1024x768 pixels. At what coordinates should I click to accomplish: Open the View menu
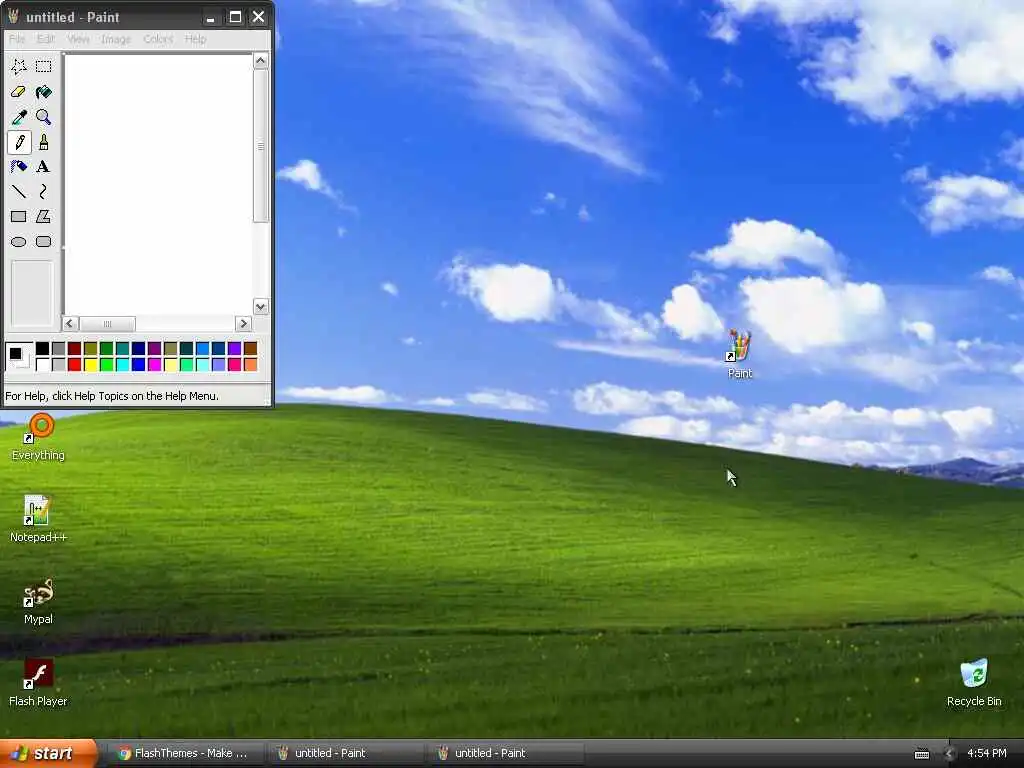(x=78, y=39)
